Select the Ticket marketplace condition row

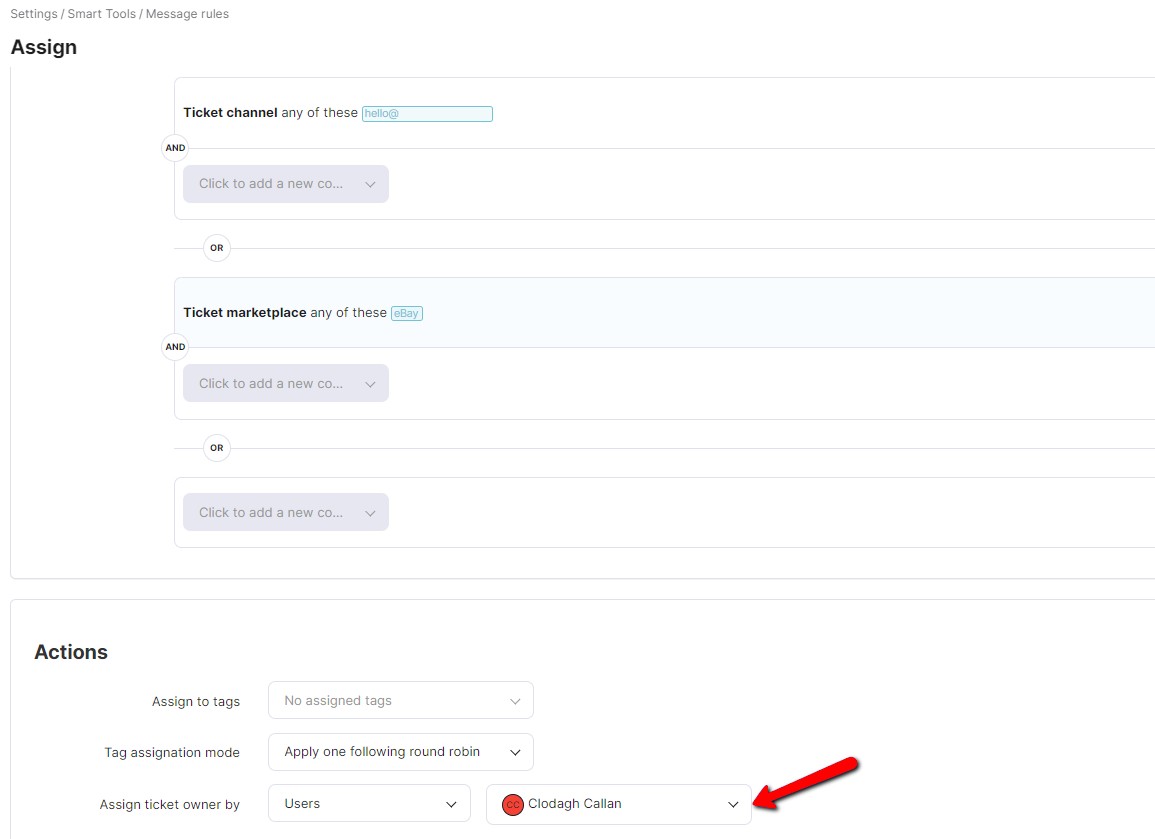[664, 312]
